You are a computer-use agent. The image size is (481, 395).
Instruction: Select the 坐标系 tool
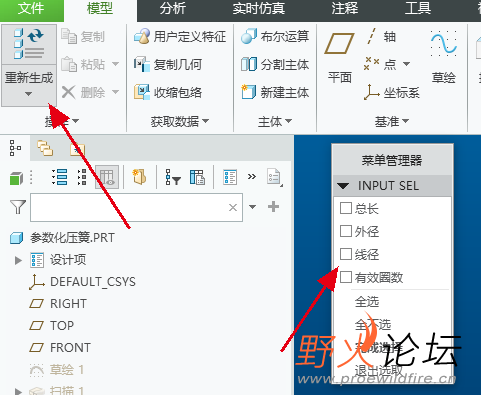click(x=392, y=92)
